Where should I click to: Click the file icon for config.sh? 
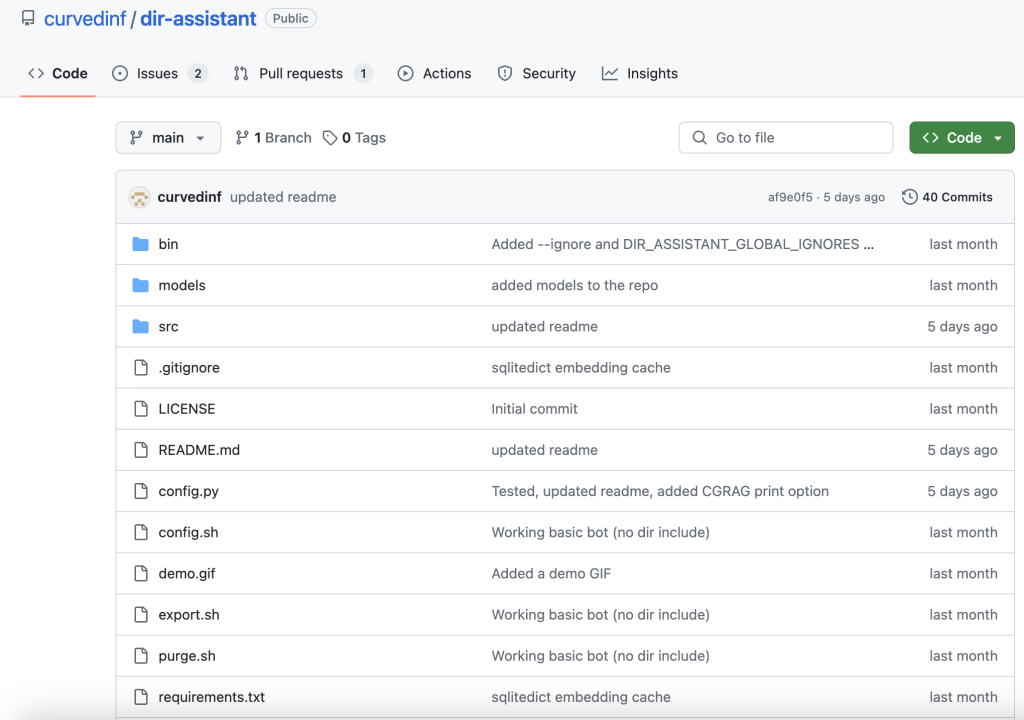pos(140,532)
